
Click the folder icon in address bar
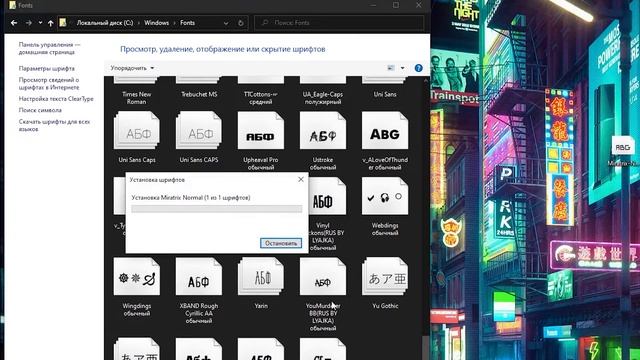tap(63, 22)
